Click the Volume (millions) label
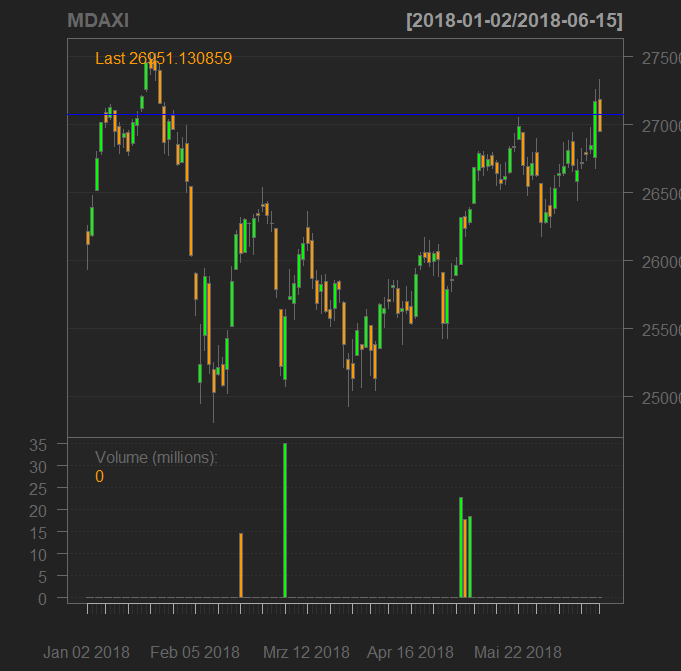The height and width of the screenshot is (671, 681). tap(156, 457)
